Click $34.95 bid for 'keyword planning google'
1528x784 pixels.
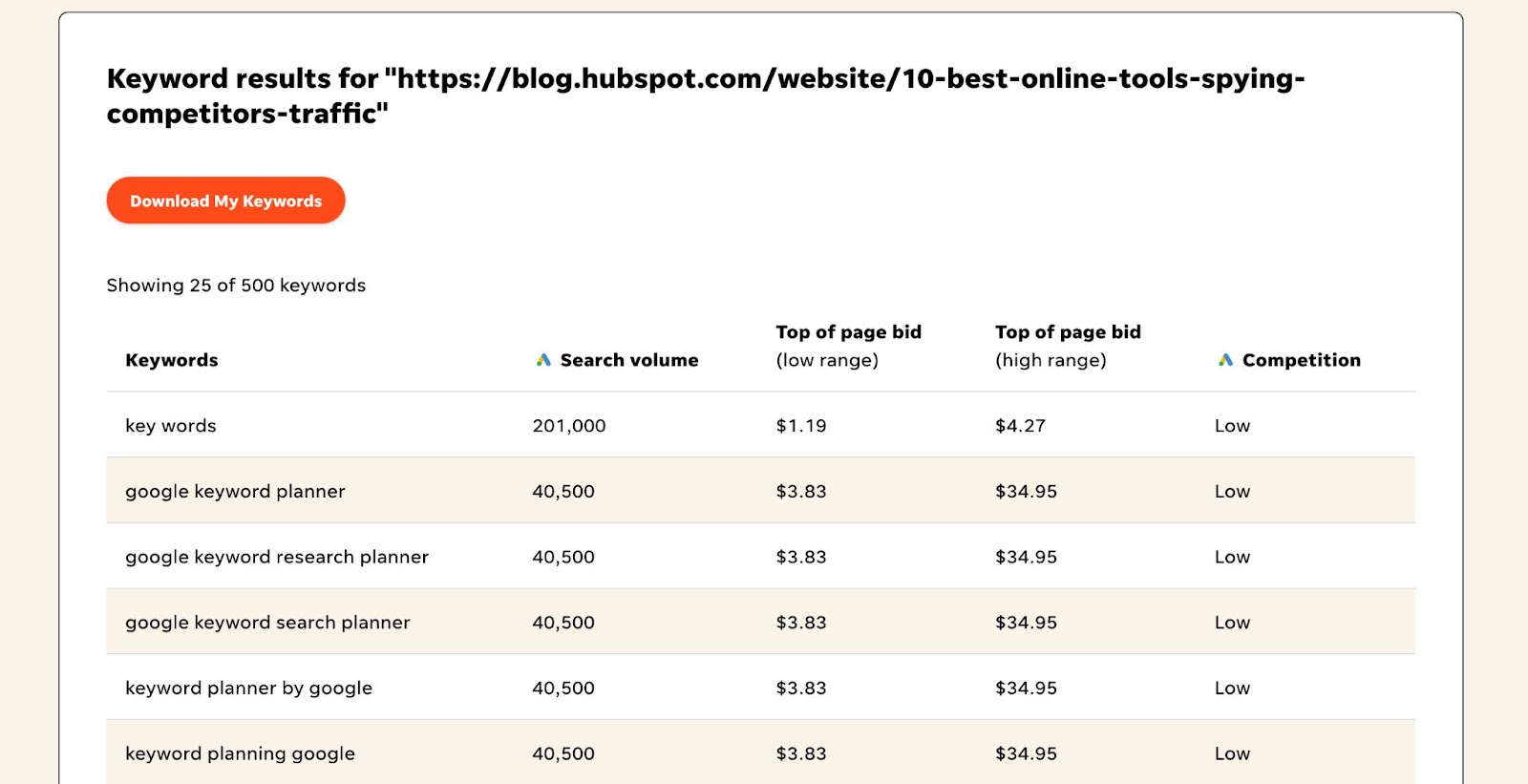pyautogui.click(x=1027, y=753)
